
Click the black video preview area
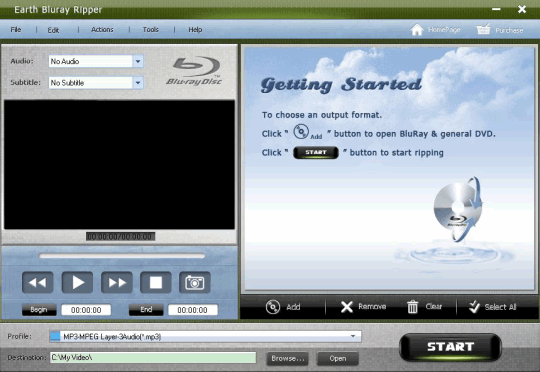119,165
